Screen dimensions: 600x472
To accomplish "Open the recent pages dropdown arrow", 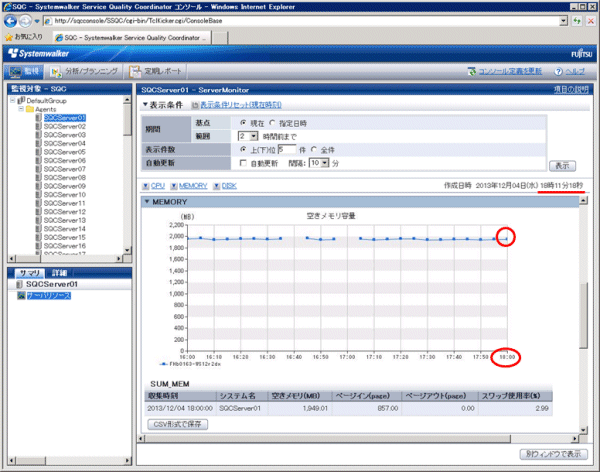I will click(37, 21).
